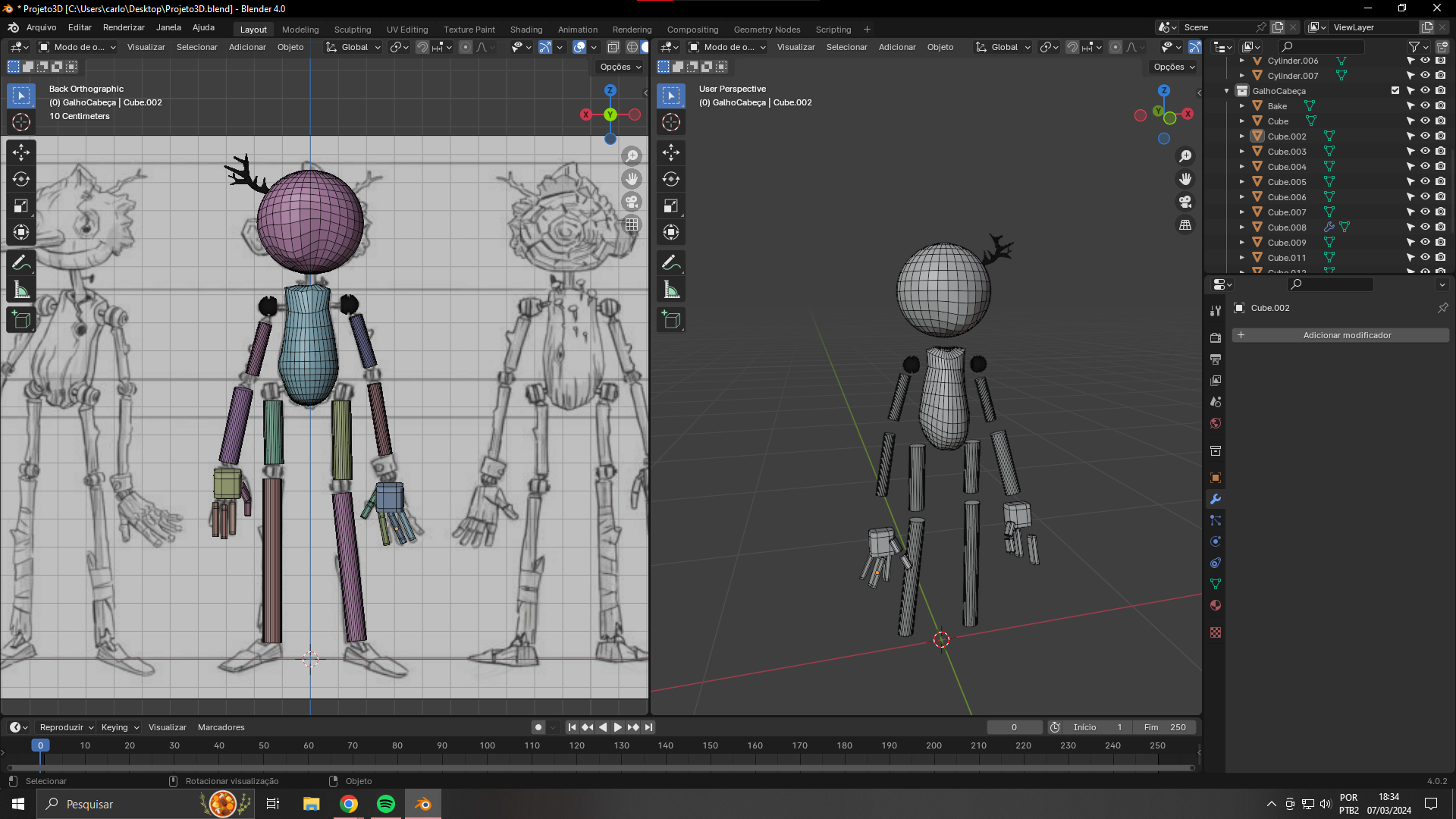Click the Fim frame field
1456x819 pixels.
(x=1165, y=727)
